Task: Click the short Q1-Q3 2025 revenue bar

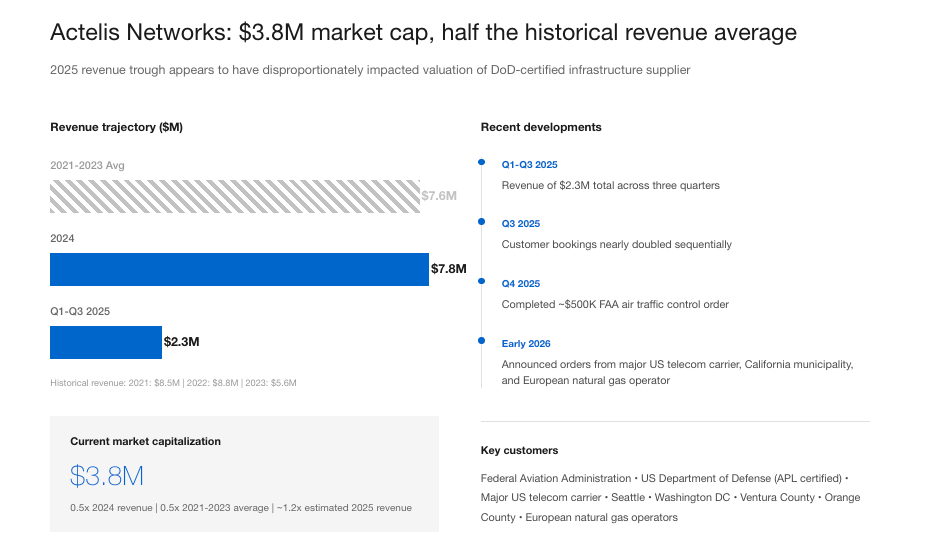Action: point(106,342)
